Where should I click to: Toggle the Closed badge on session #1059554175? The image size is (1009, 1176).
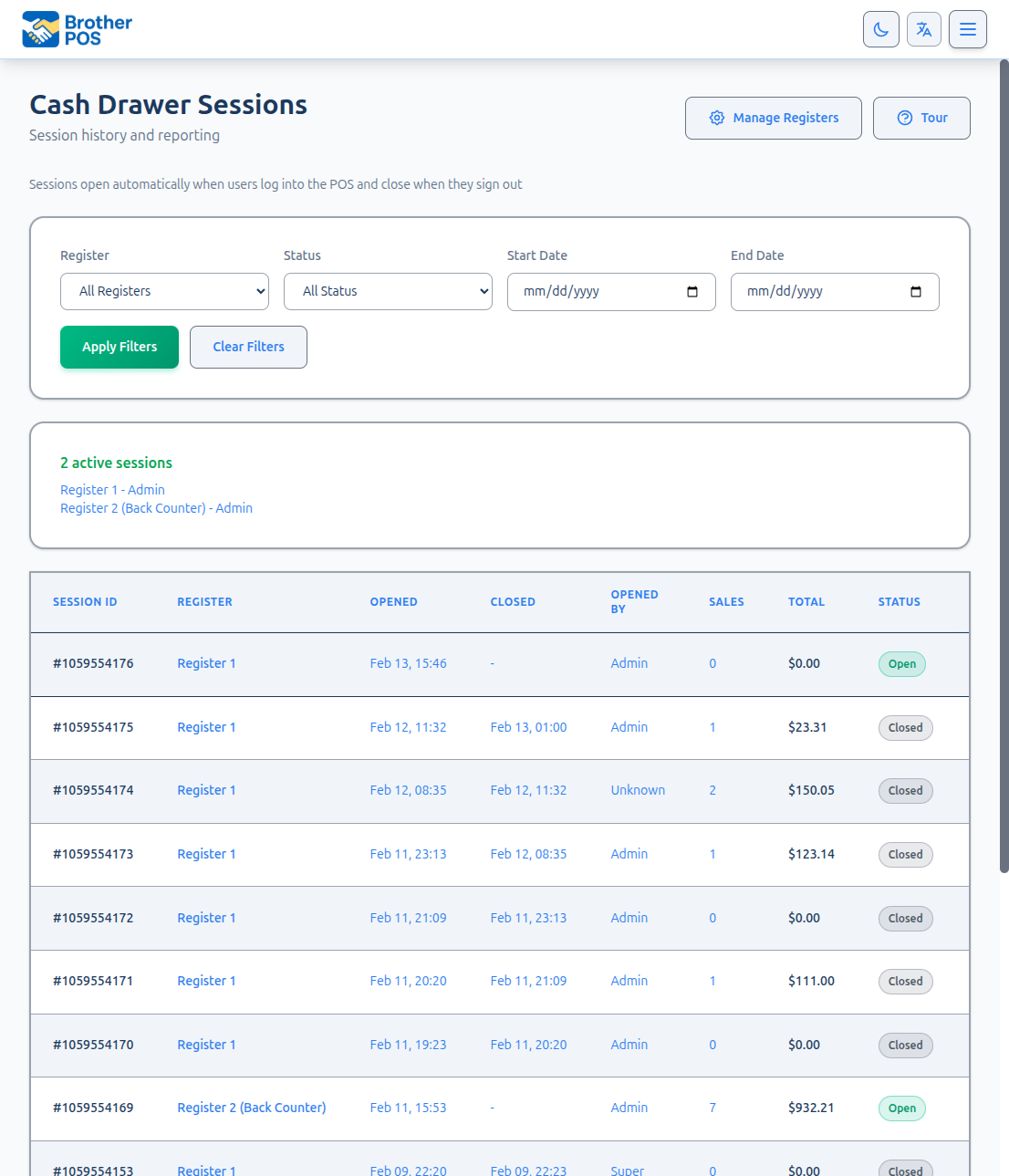pyautogui.click(x=905, y=727)
